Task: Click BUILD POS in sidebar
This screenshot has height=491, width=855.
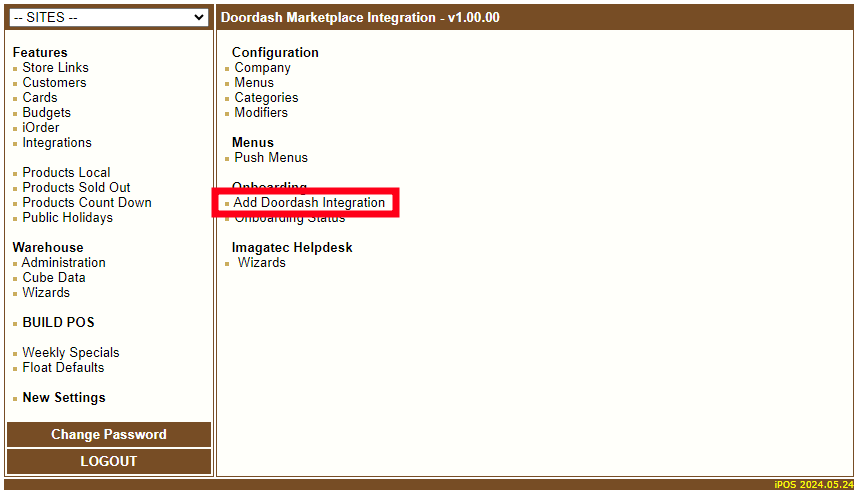Action: tap(58, 323)
